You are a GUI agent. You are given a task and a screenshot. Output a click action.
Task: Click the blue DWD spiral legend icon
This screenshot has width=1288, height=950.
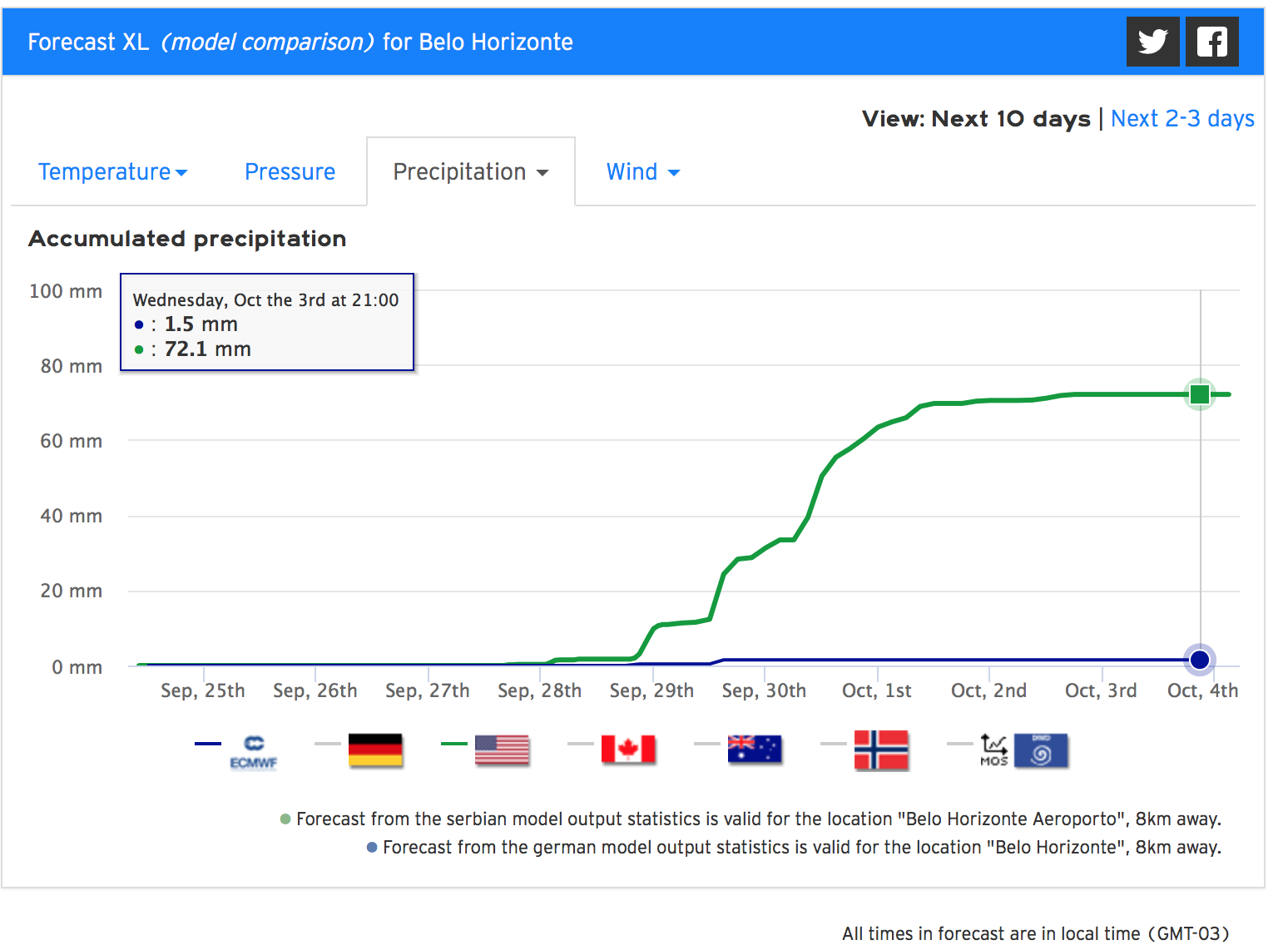pos(1041,750)
